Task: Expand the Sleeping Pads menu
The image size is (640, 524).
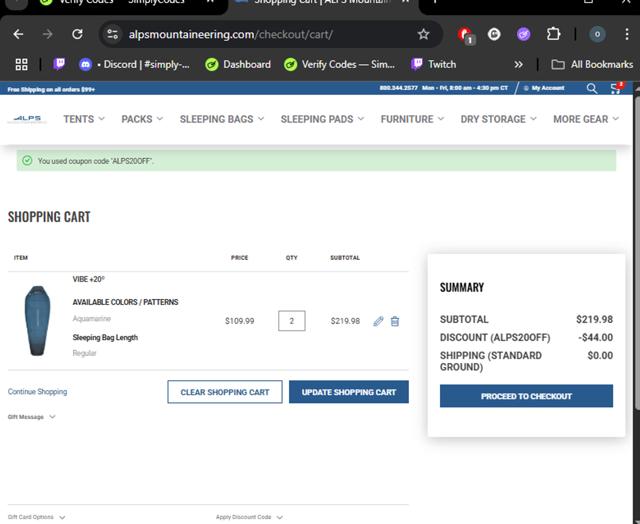Action: 322,119
